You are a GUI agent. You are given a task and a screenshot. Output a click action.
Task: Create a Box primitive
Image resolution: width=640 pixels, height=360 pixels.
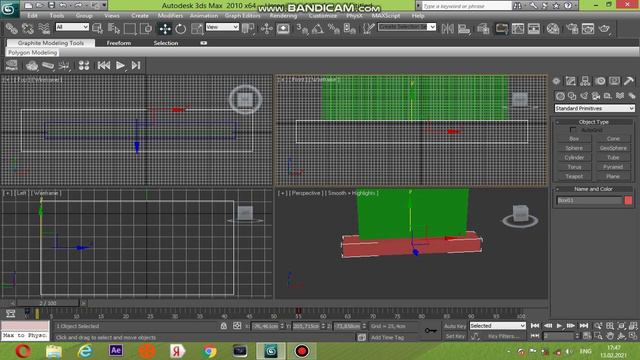click(x=574, y=139)
